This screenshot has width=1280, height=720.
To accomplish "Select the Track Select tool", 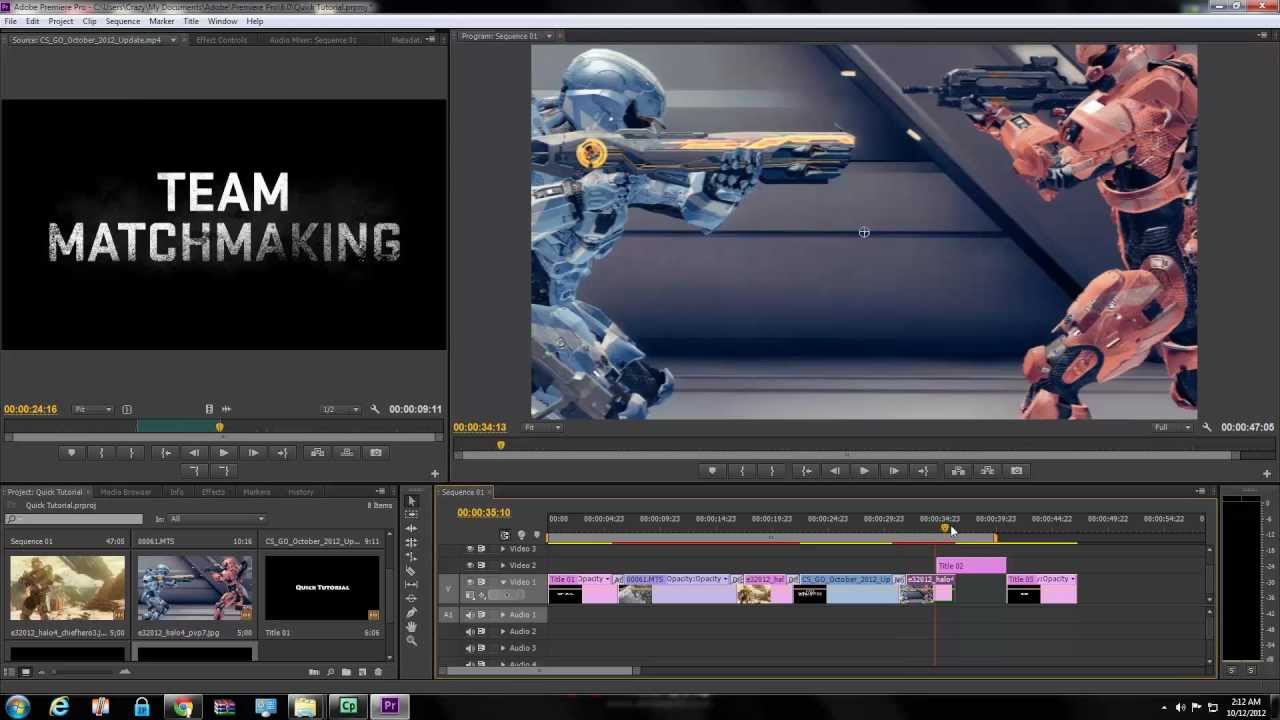I will [x=411, y=514].
